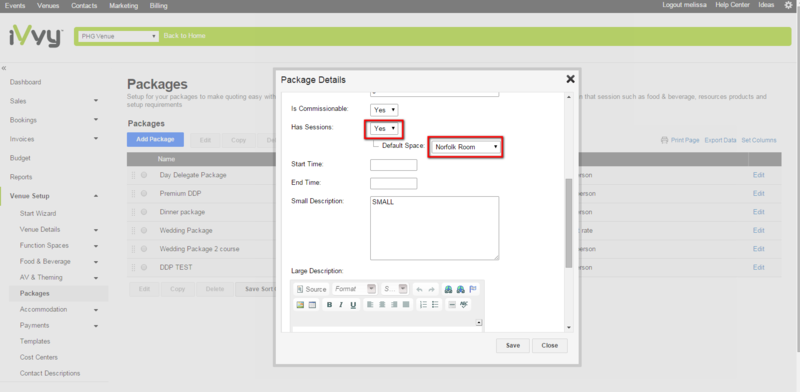Open the Venues top menu
800x392 pixels.
pos(48,6)
